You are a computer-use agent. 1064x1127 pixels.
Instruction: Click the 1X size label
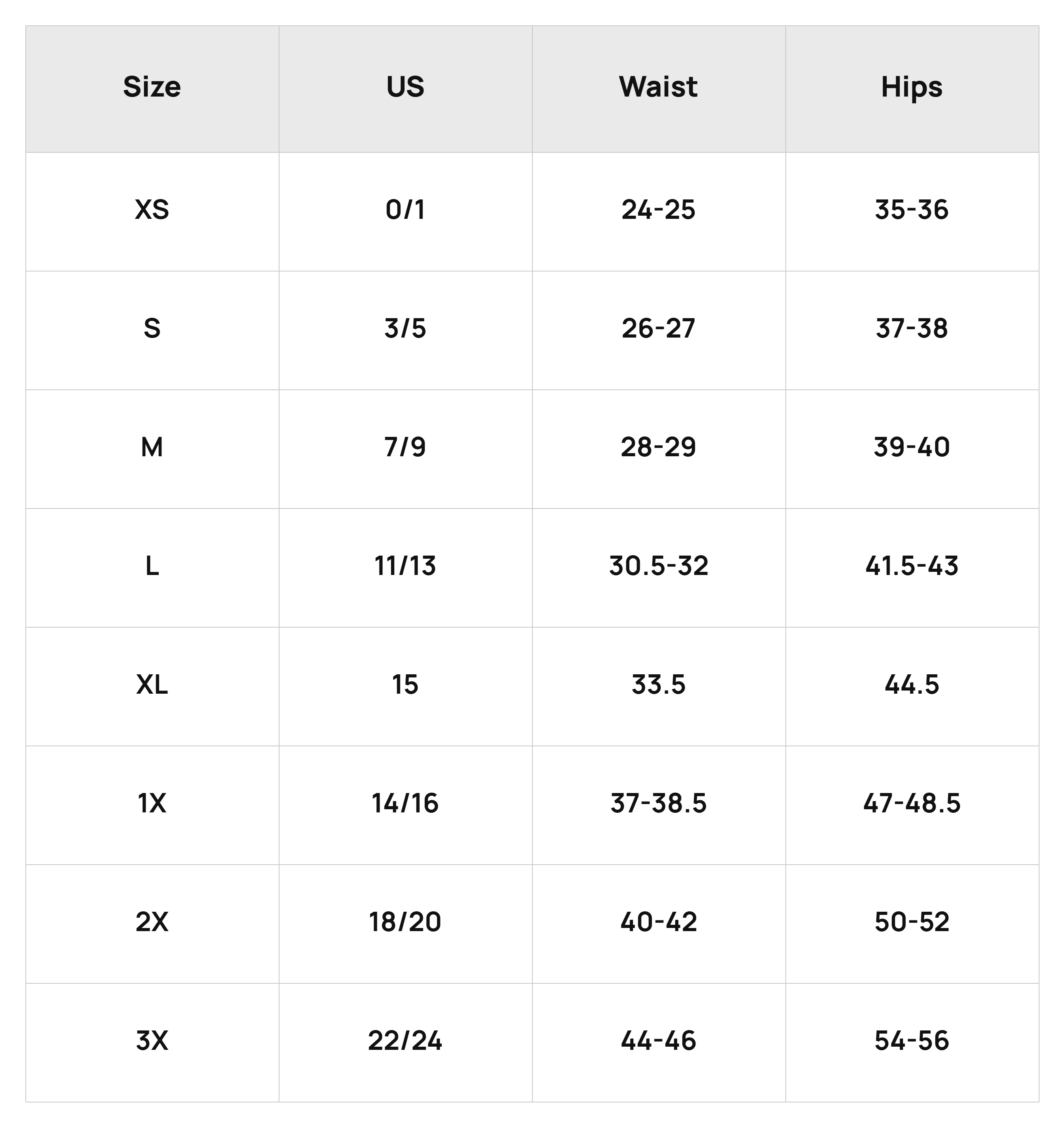152,803
